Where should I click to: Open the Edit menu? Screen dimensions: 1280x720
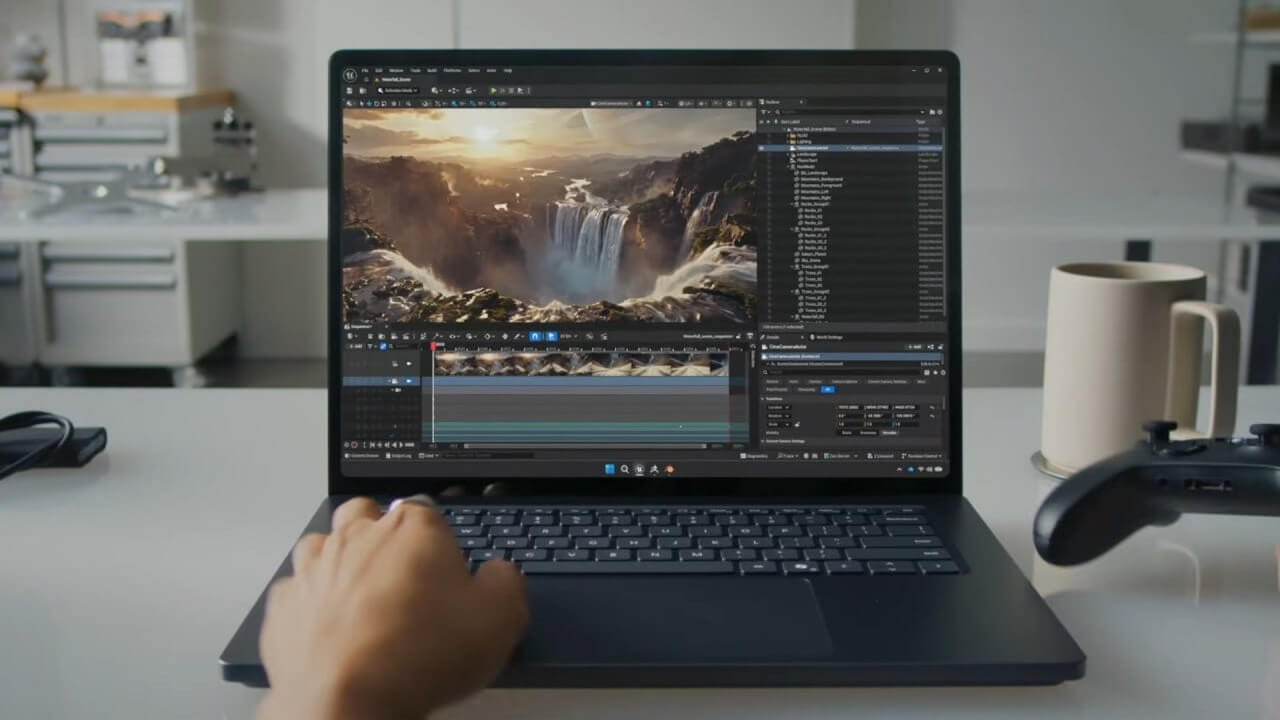[379, 70]
